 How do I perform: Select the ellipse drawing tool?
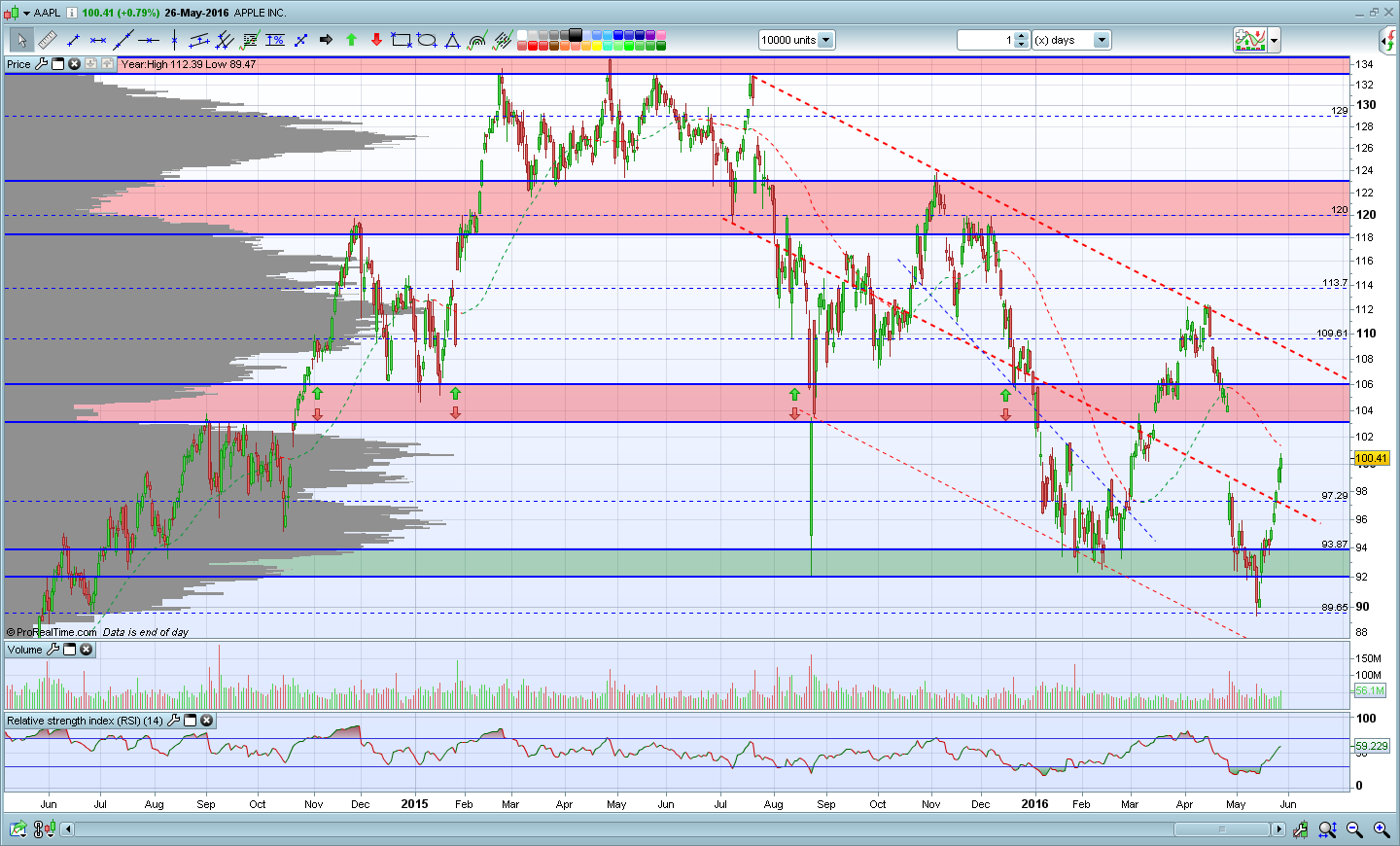pos(427,40)
